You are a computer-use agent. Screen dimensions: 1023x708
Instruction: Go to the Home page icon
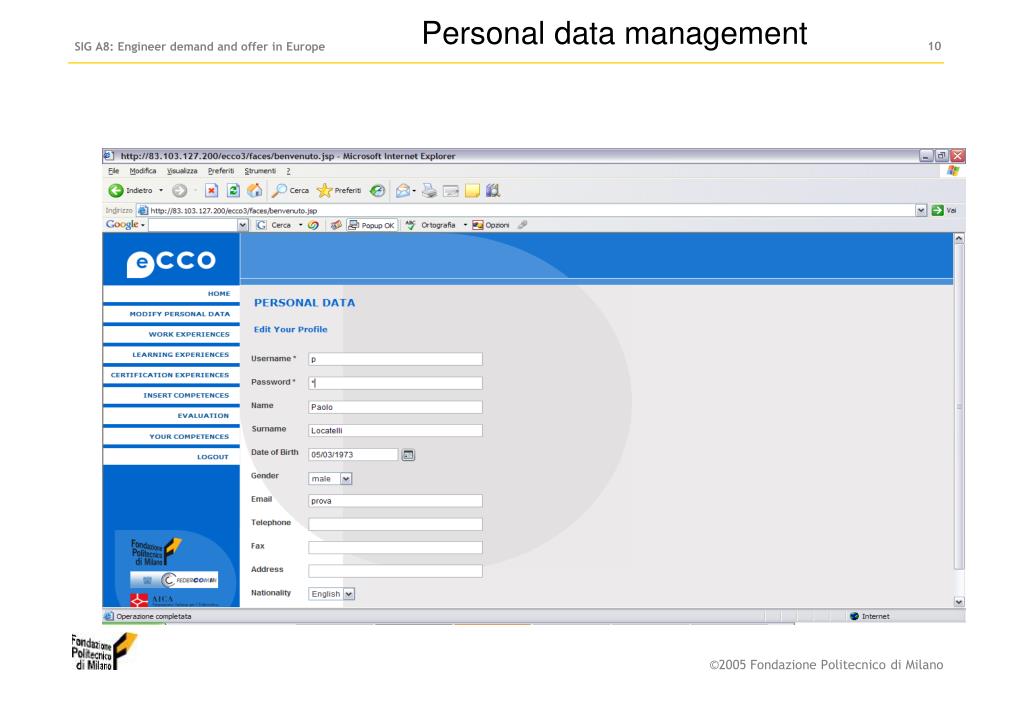[x=255, y=191]
